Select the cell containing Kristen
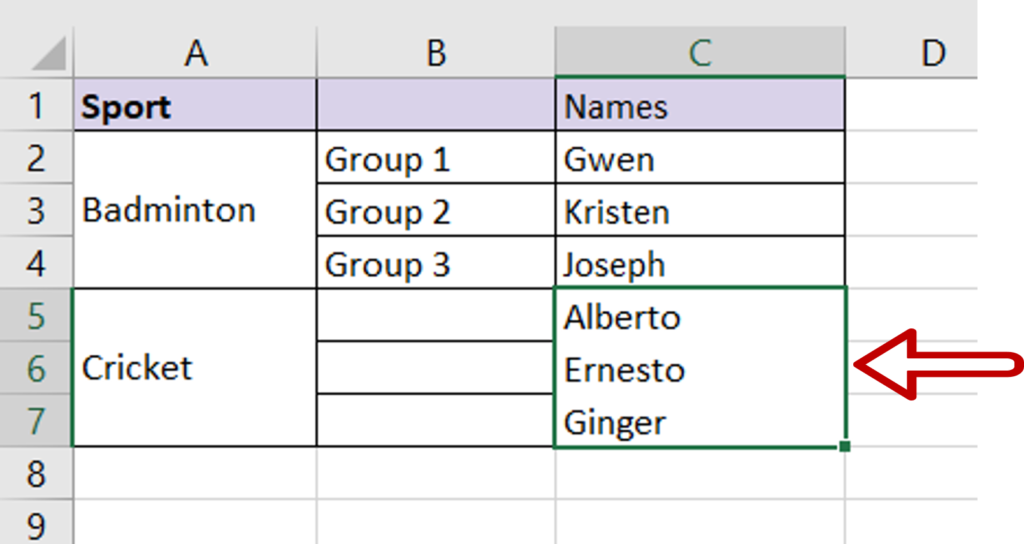This screenshot has width=1024, height=544. pos(700,210)
